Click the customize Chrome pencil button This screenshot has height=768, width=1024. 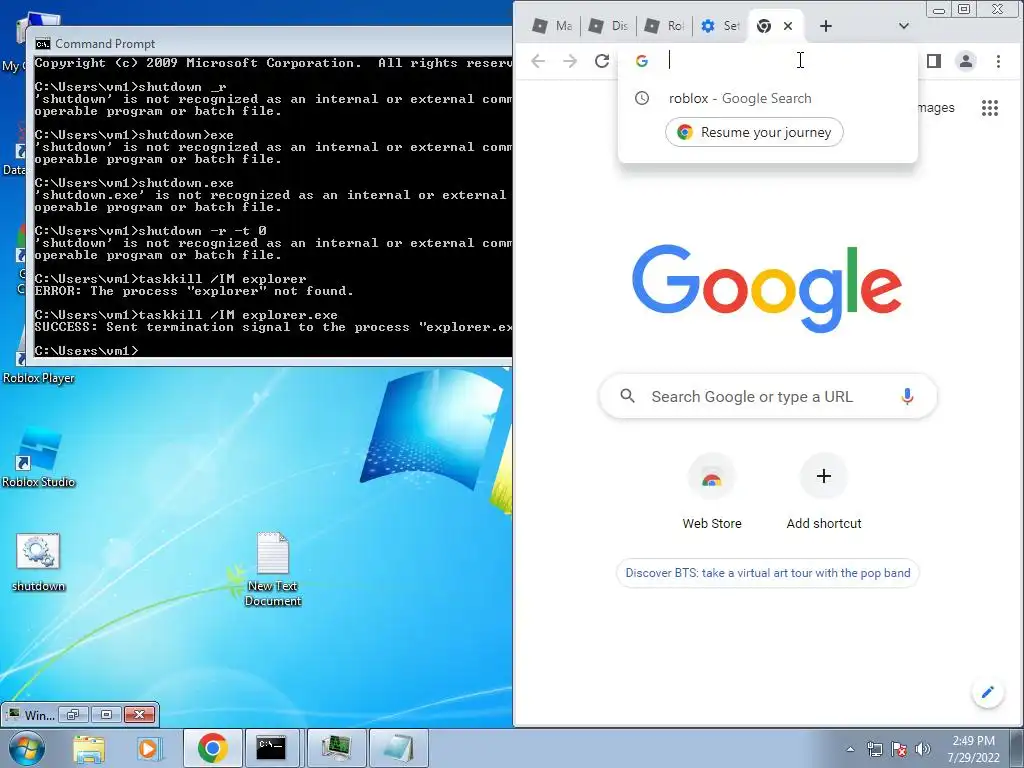pyautogui.click(x=987, y=692)
